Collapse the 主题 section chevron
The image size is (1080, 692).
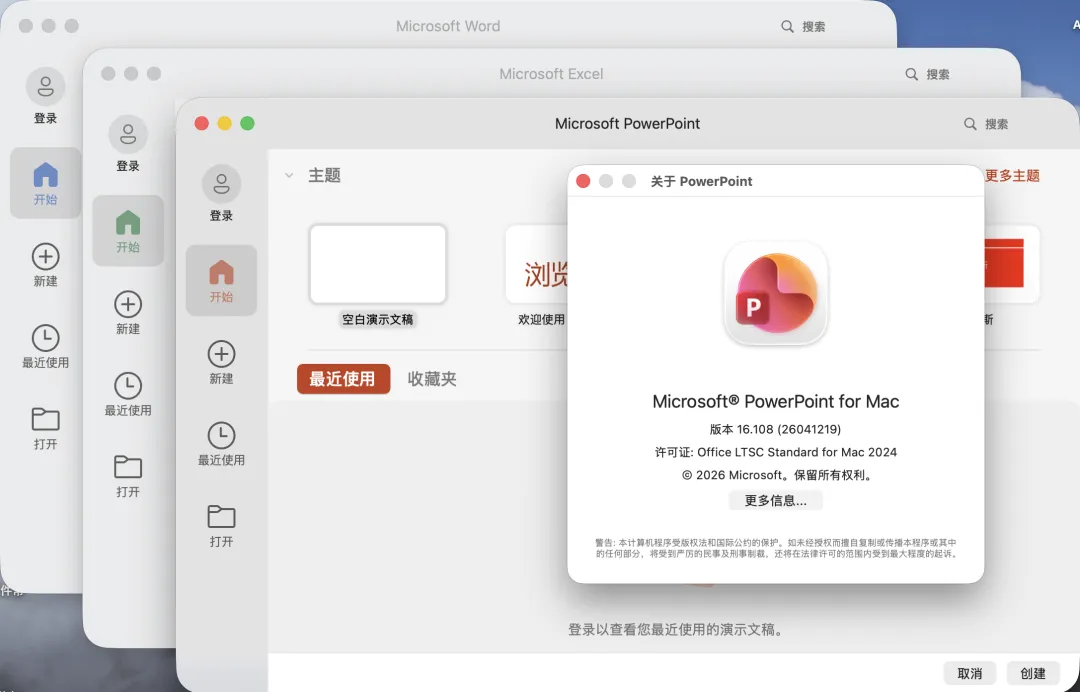(x=289, y=176)
